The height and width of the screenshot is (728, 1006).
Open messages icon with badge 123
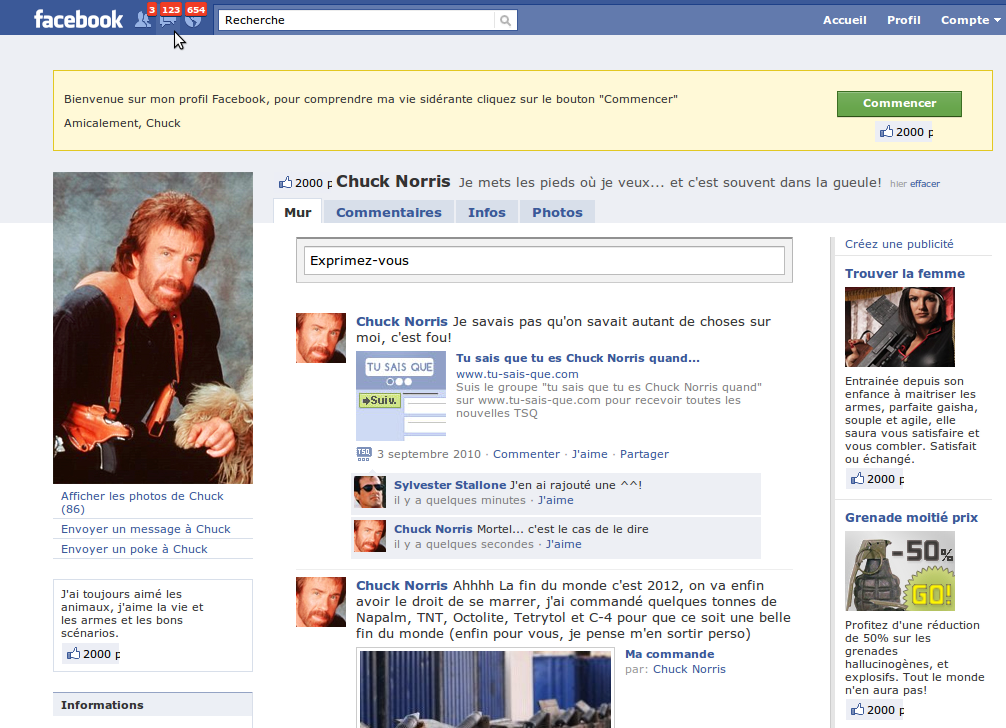click(x=168, y=19)
